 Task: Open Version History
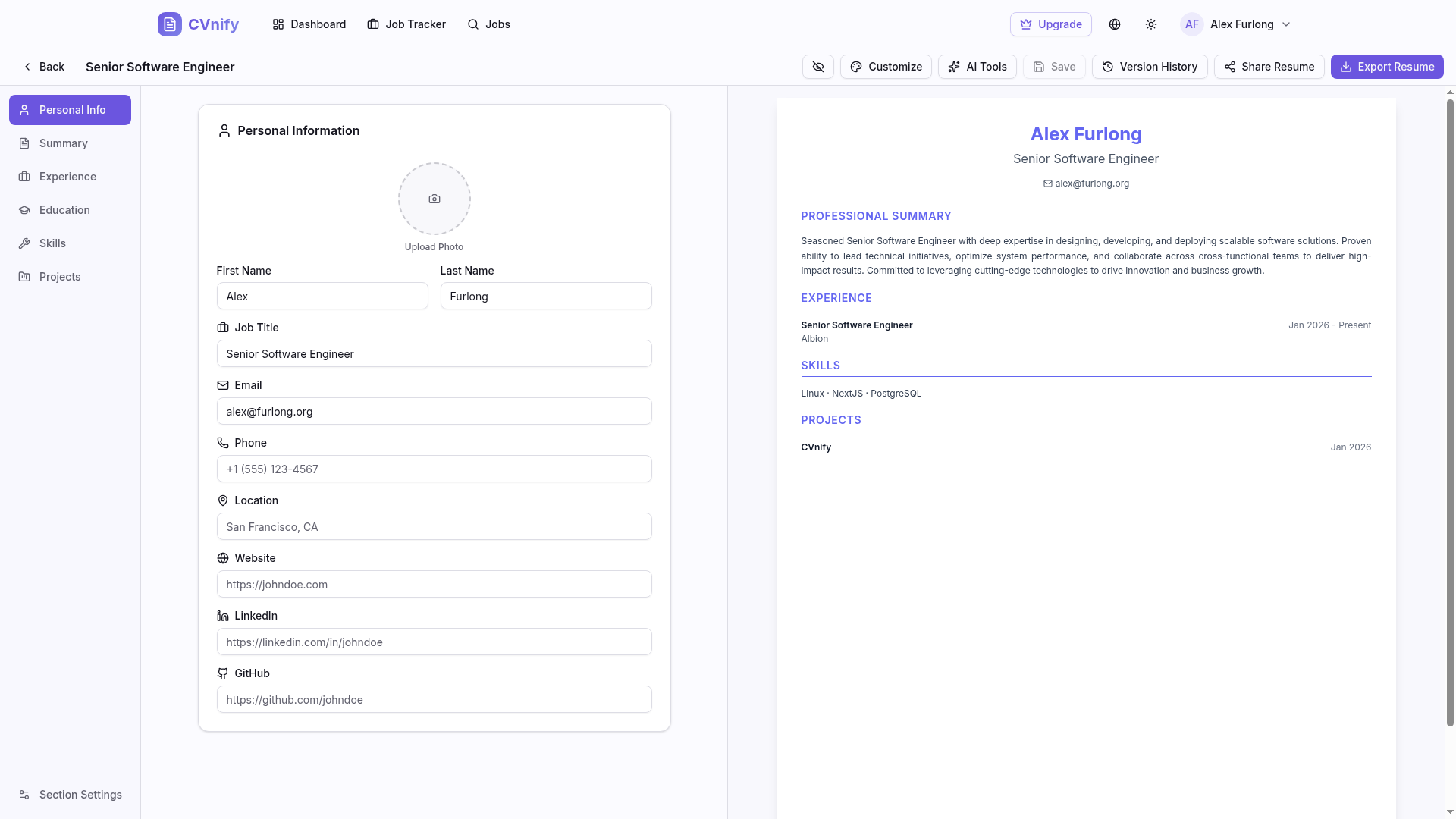1149,67
